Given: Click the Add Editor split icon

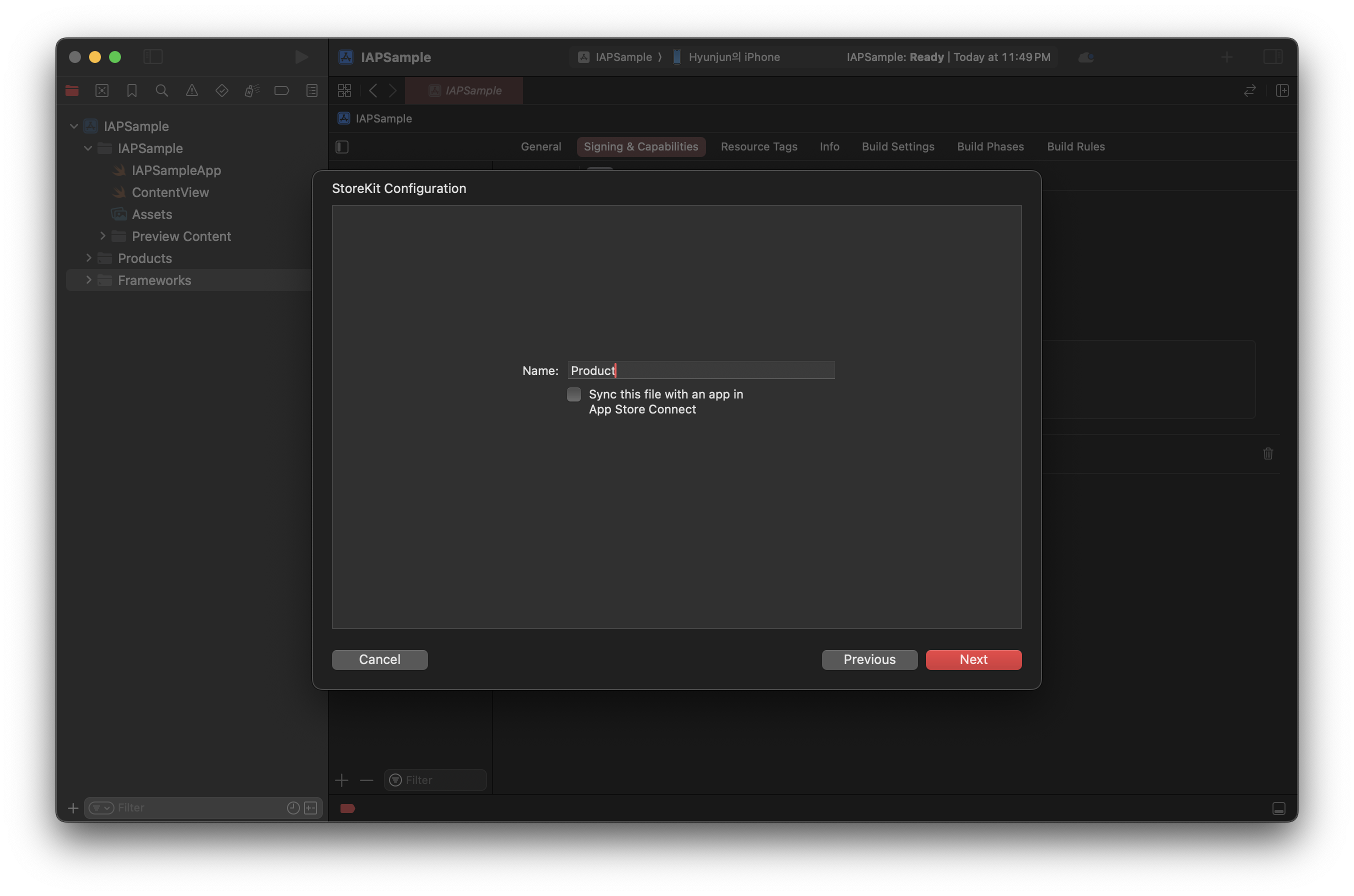Looking at the screenshot, I should [1282, 90].
